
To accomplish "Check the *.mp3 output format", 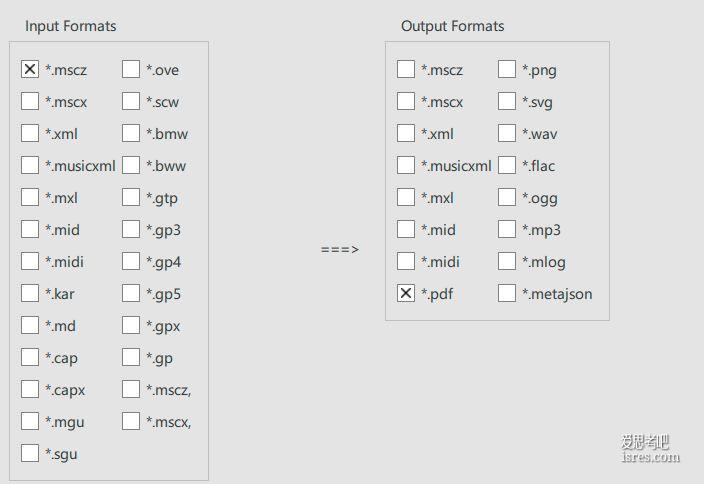I will [x=506, y=229].
